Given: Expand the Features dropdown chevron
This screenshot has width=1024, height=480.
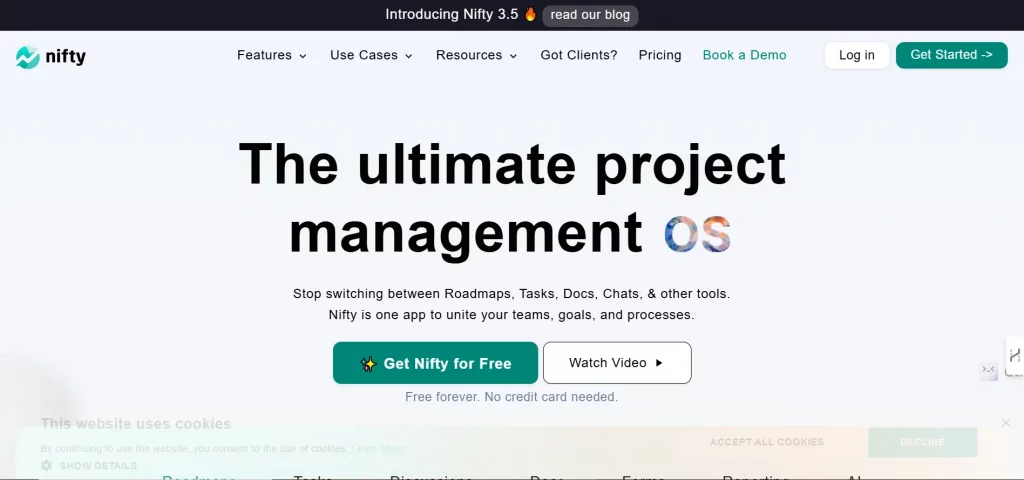Looking at the screenshot, I should tap(303, 56).
